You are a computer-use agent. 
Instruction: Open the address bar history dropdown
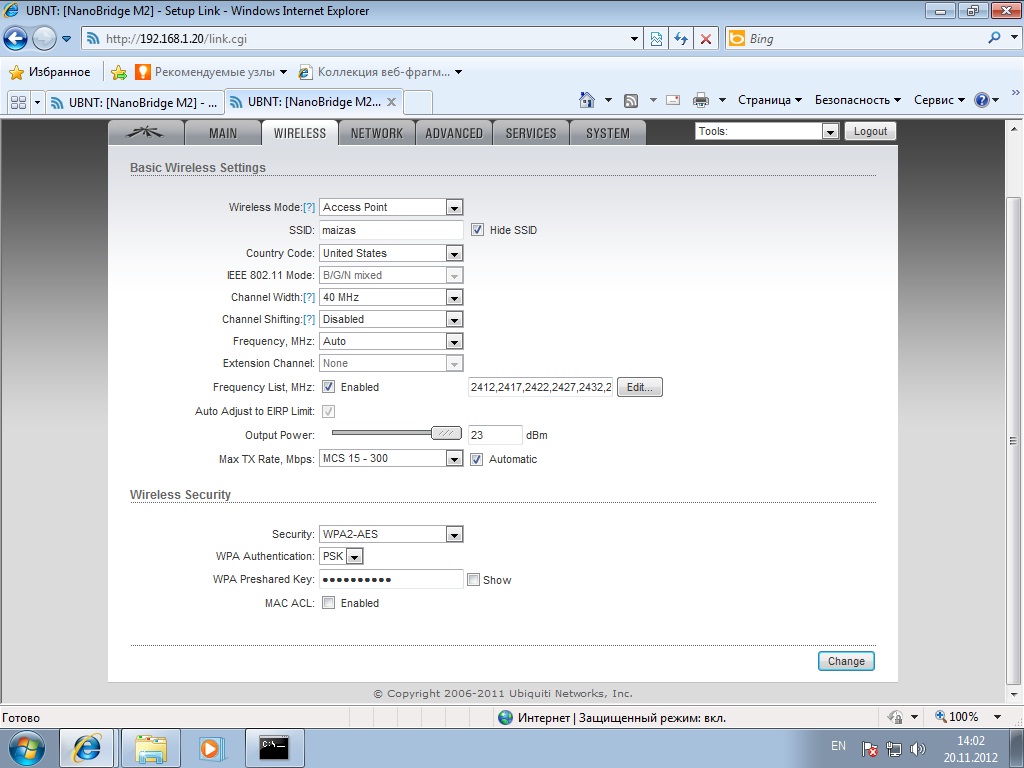(634, 39)
